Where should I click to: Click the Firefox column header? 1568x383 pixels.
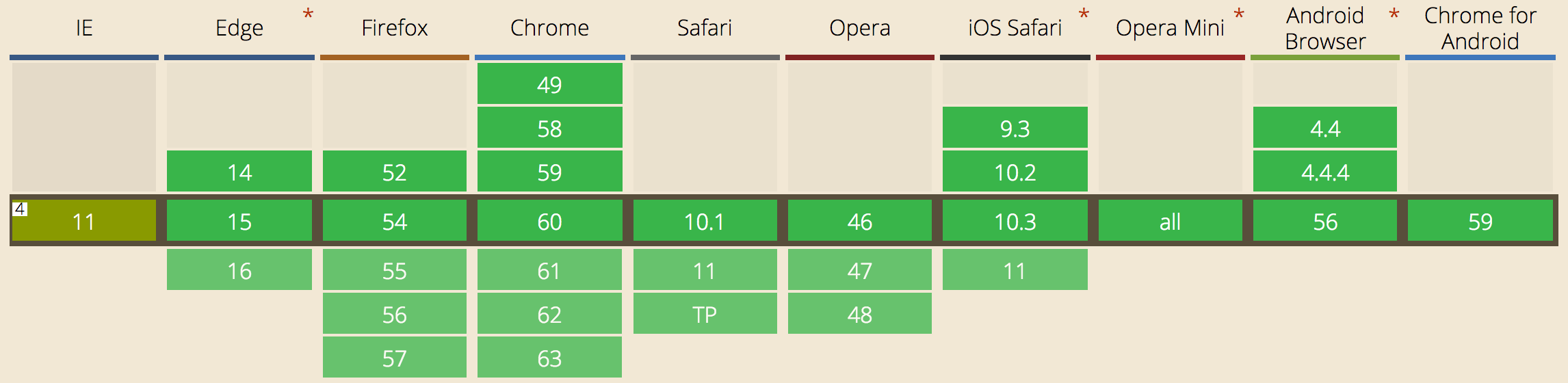pyautogui.click(x=395, y=28)
